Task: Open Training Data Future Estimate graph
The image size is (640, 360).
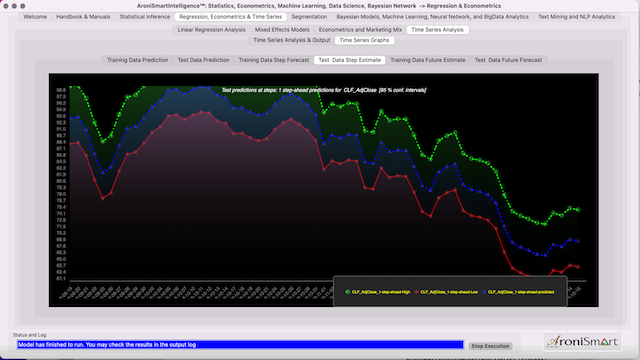Action: click(428, 60)
